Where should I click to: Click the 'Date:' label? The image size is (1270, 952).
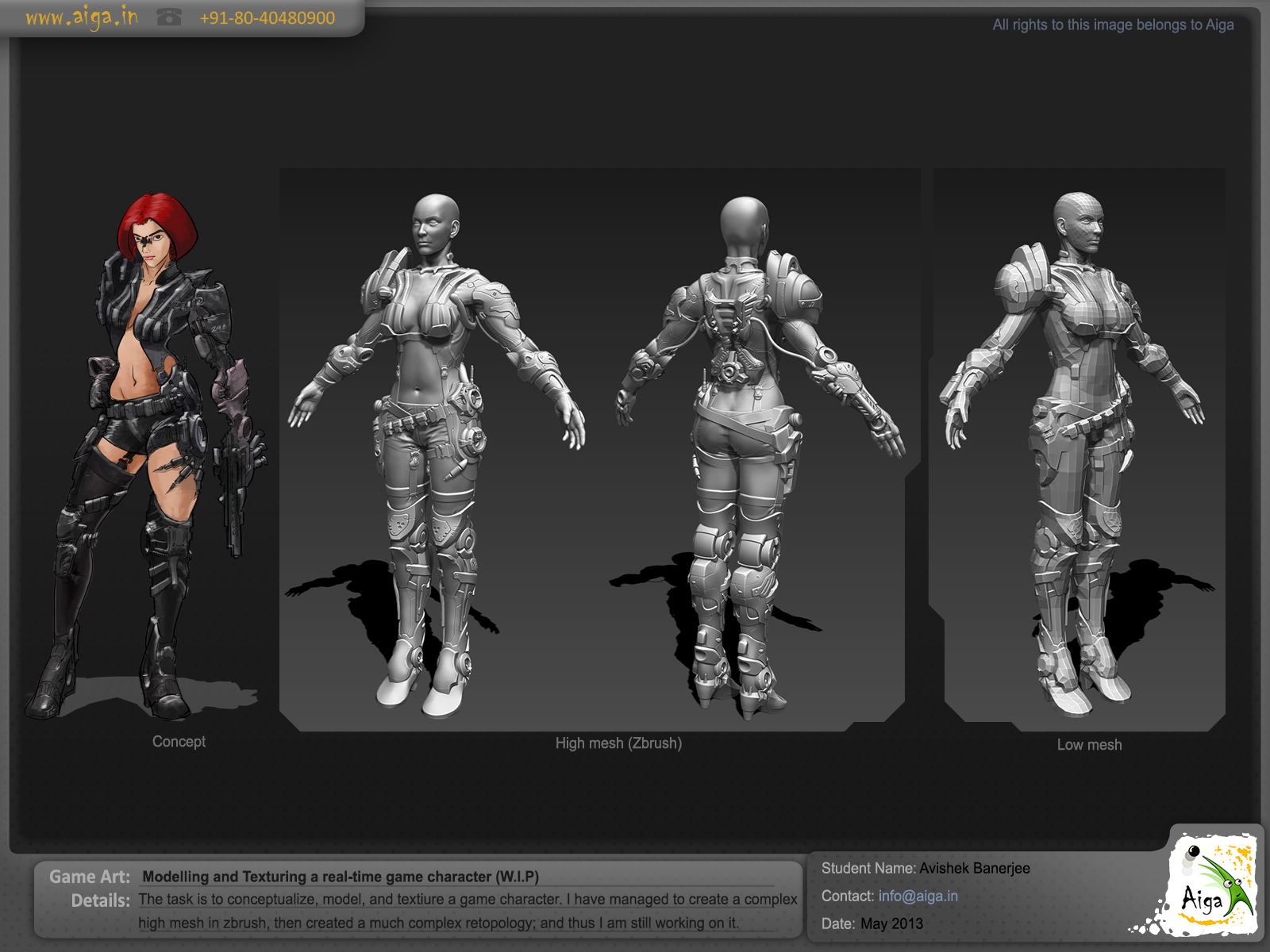(x=838, y=923)
